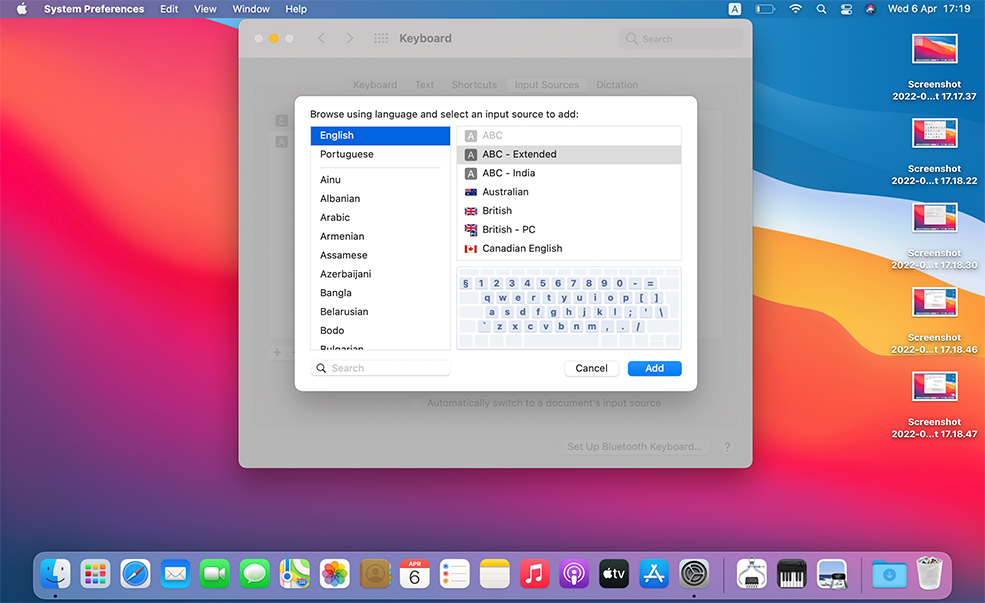This screenshot has height=603, width=985.
Task: Select Ainu in the language list
Action: [x=381, y=180]
